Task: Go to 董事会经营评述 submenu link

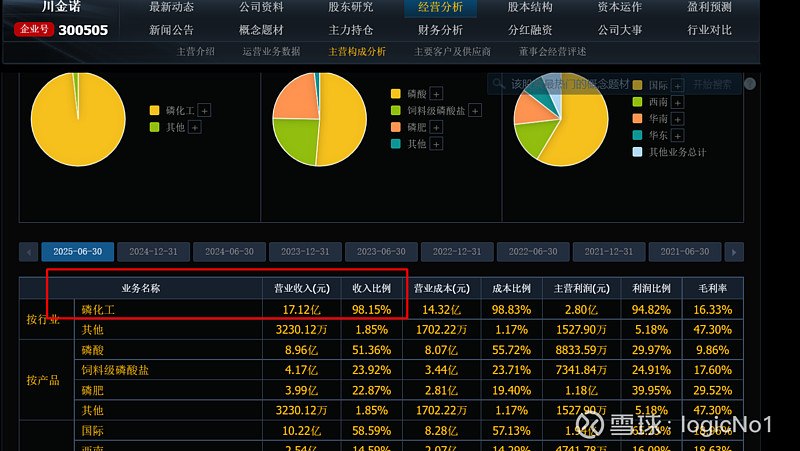Action: pyautogui.click(x=553, y=52)
